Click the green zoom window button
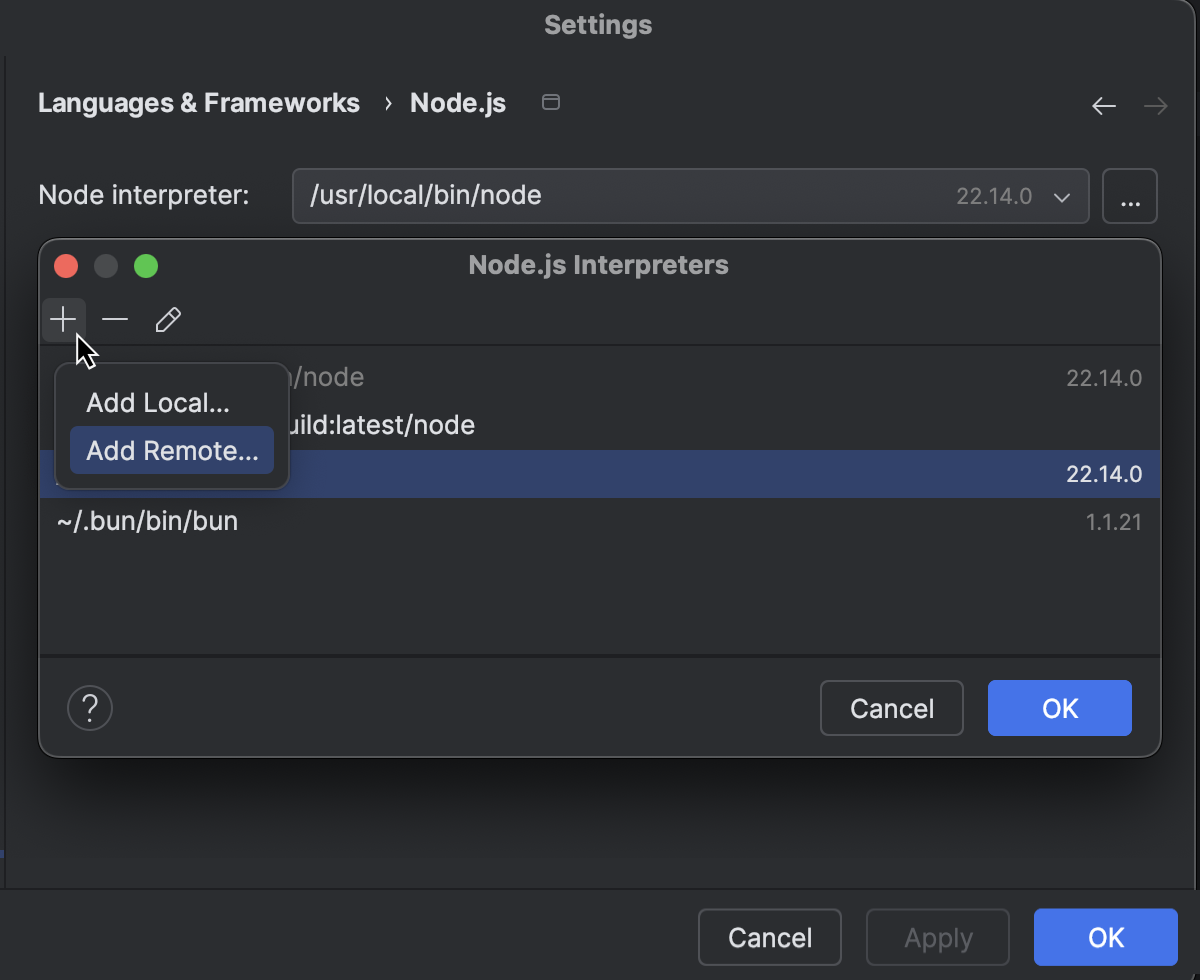The height and width of the screenshot is (980, 1200). click(146, 266)
